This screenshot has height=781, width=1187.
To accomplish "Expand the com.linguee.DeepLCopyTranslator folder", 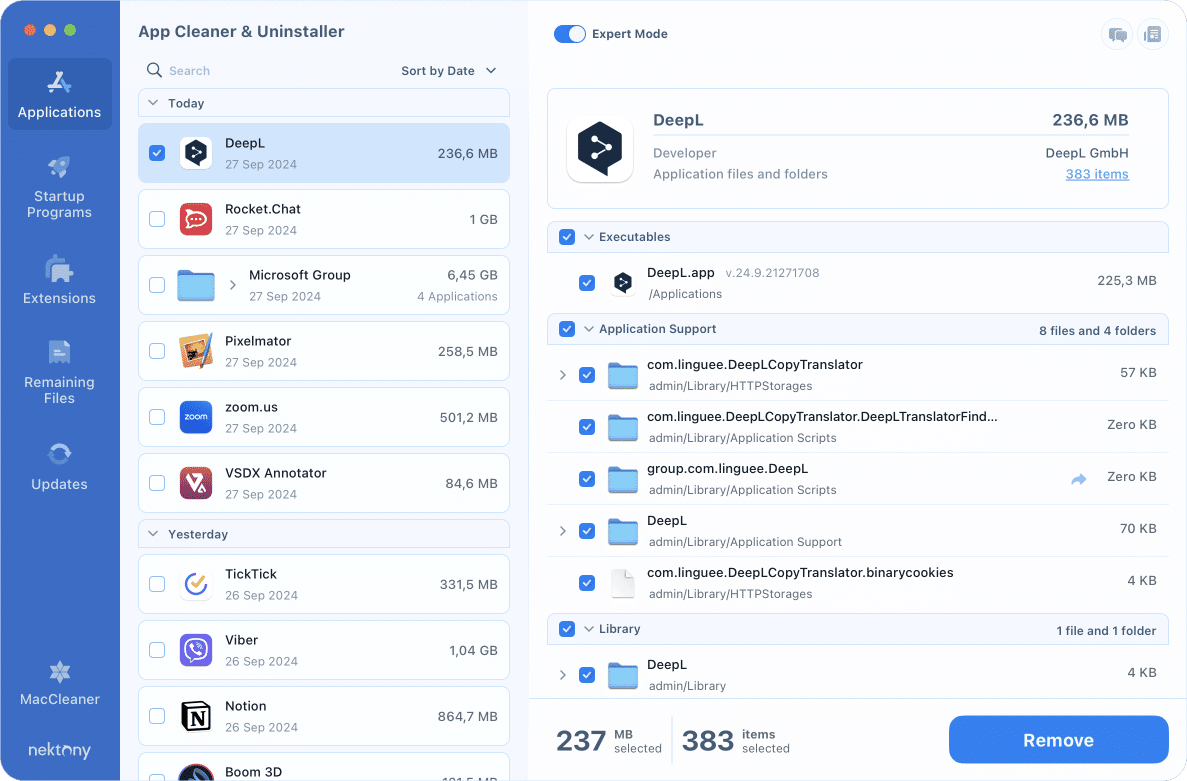I will click(x=562, y=375).
